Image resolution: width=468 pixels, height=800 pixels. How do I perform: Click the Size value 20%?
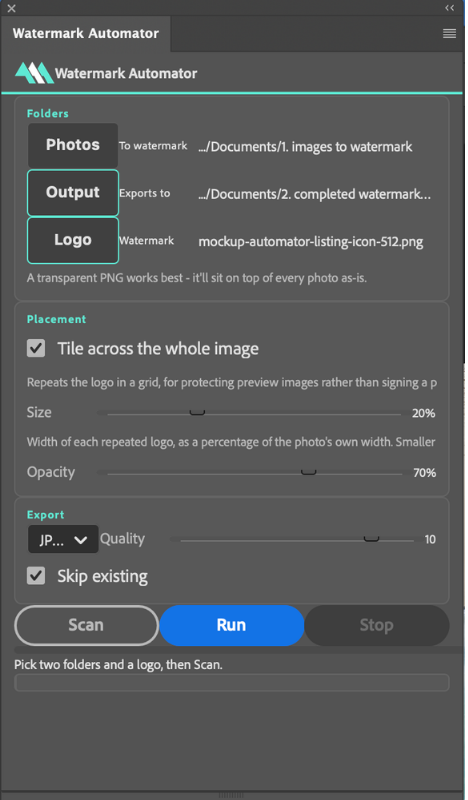coord(424,413)
